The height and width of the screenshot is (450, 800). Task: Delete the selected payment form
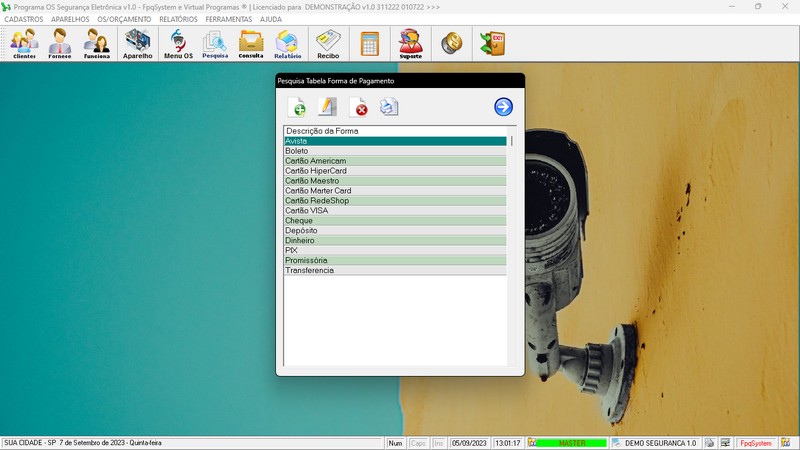[x=358, y=107]
